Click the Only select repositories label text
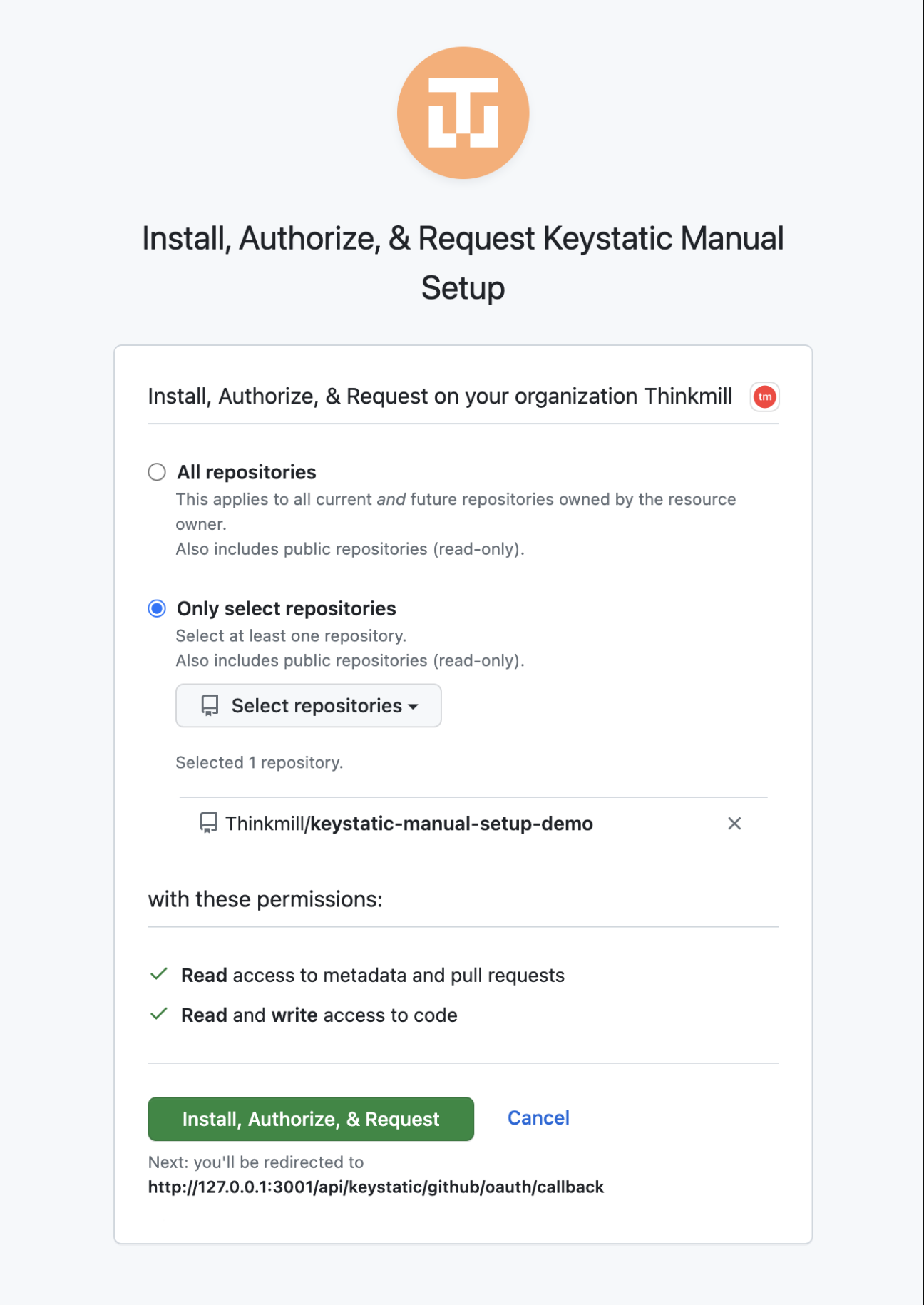Screen dimensions: 924x1305 click(287, 608)
